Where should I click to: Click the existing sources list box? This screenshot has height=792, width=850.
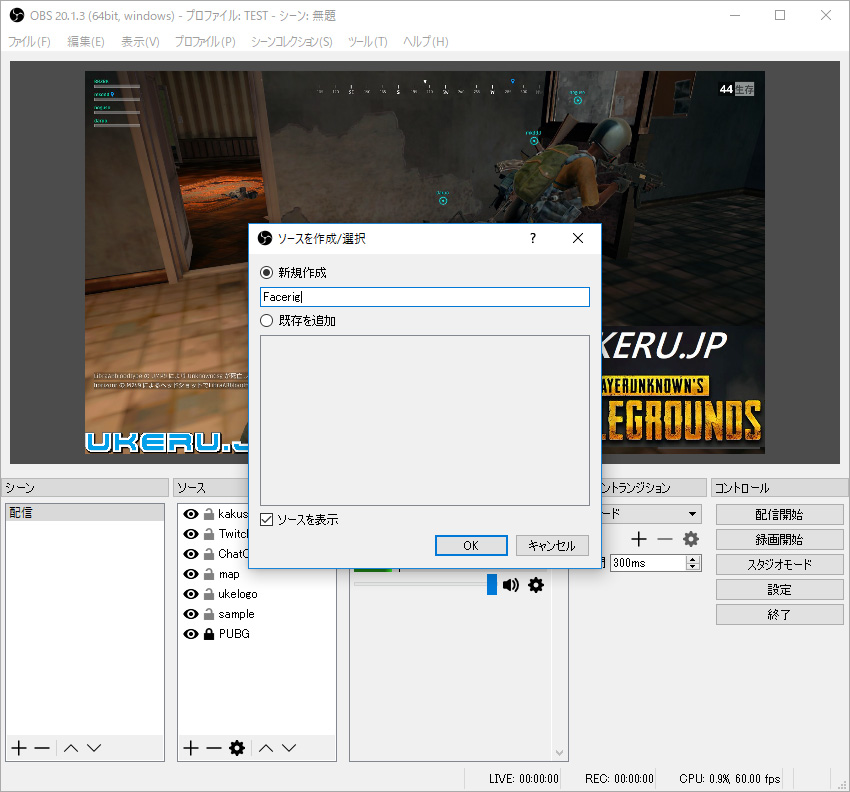[424, 420]
